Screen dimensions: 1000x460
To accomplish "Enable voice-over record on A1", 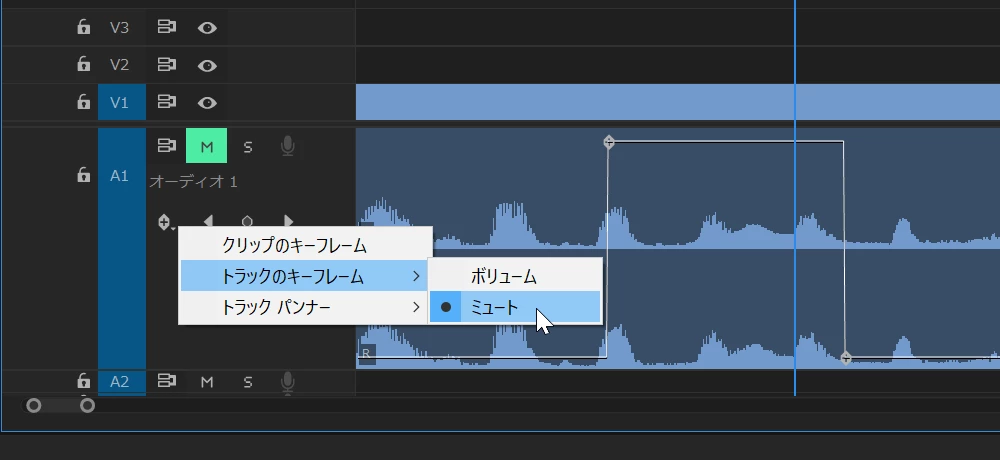I will (288, 147).
